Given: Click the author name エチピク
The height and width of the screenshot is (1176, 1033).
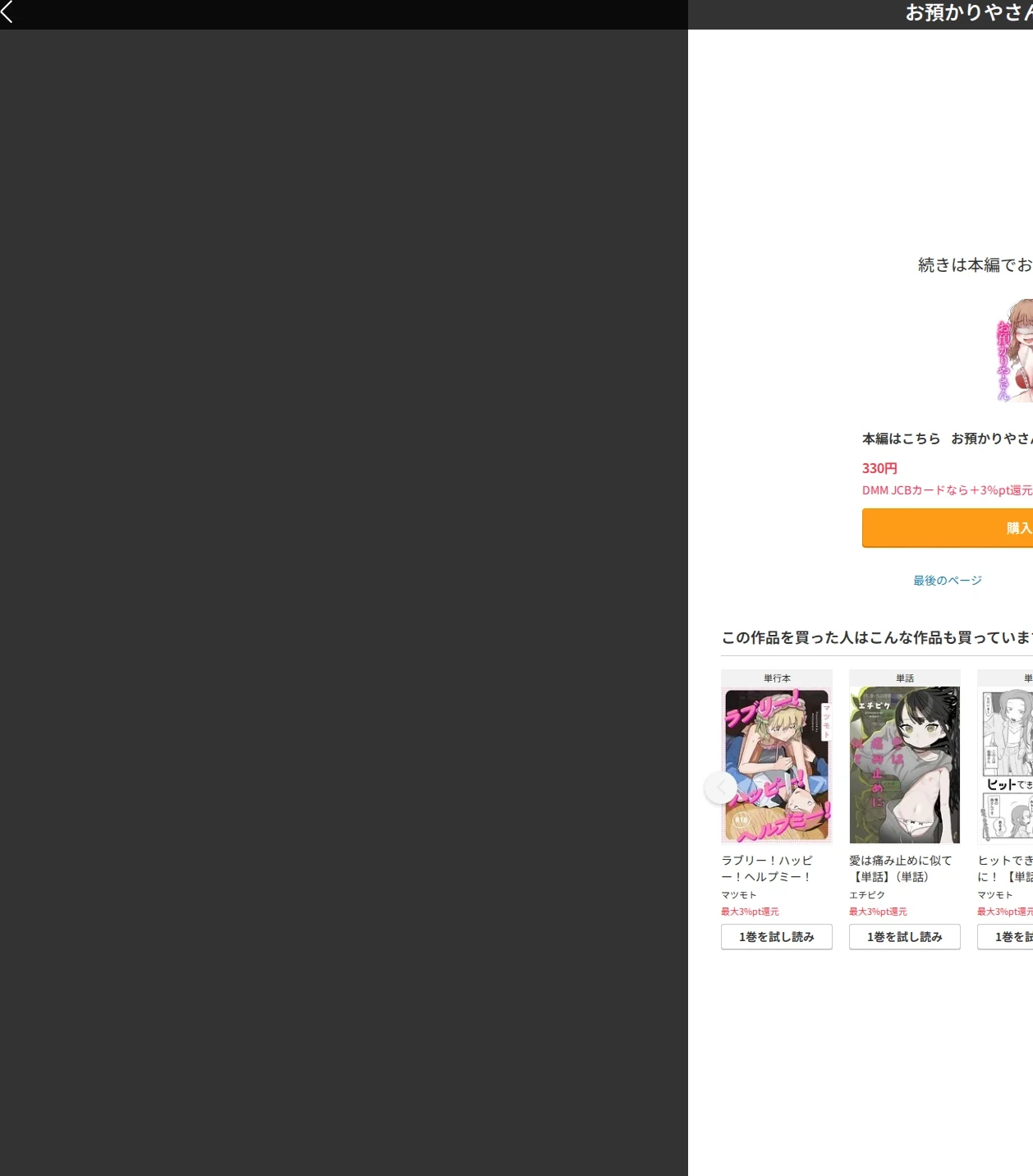Looking at the screenshot, I should click(x=867, y=895).
